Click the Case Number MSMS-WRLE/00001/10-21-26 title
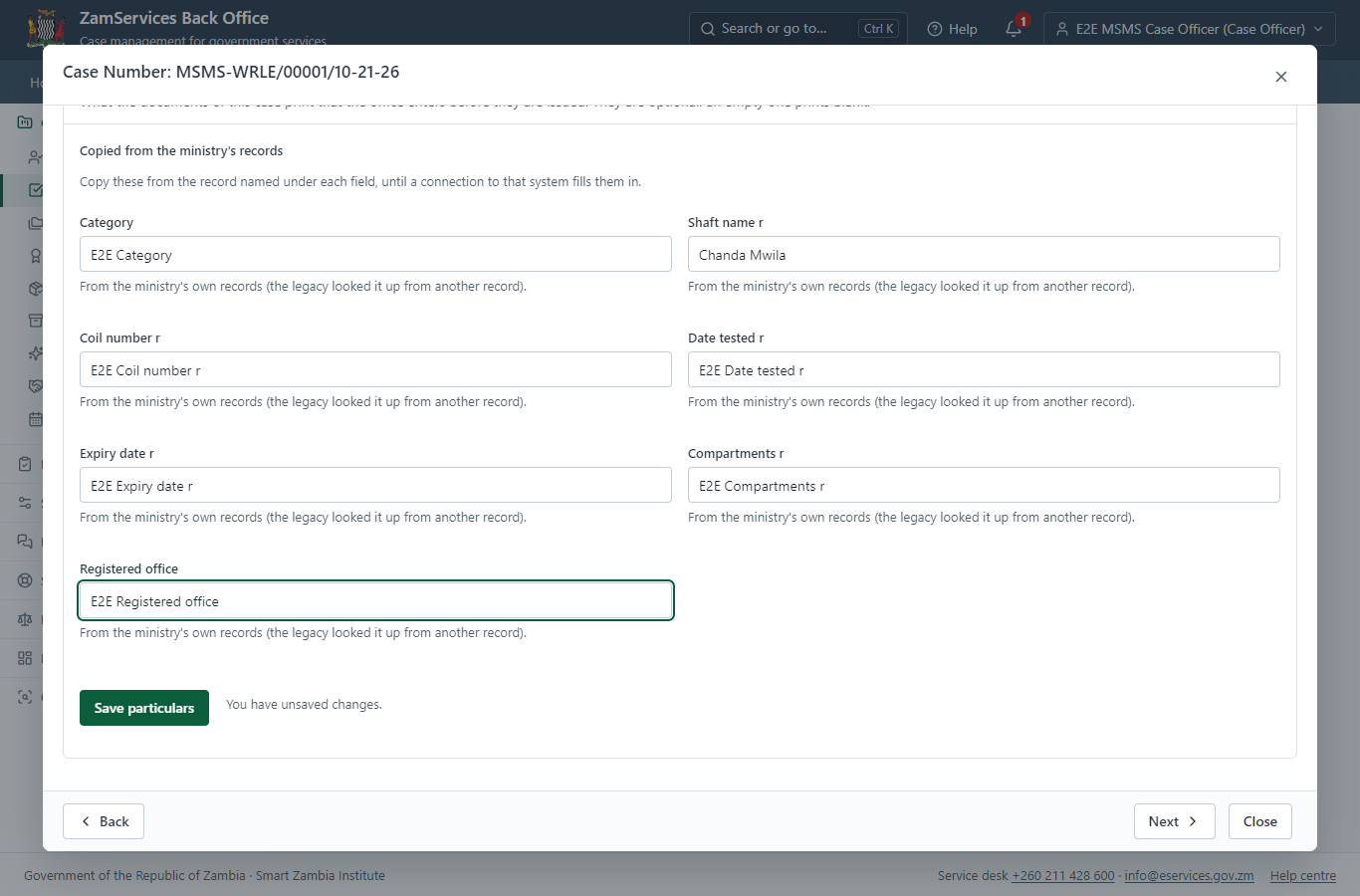Image resolution: width=1360 pixels, height=896 pixels. click(x=231, y=72)
